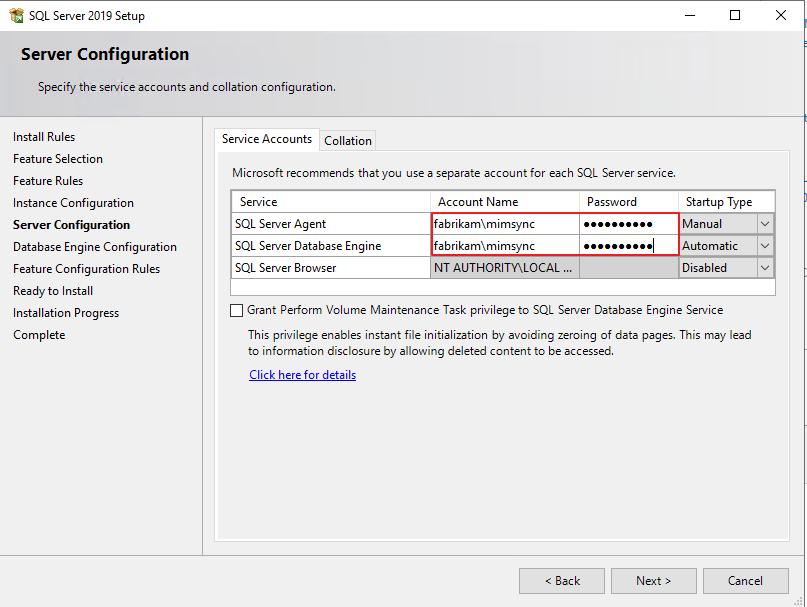The width and height of the screenshot is (807, 607).
Task: Select Feature Configuration Rules step in sidebar
Action: [86, 269]
